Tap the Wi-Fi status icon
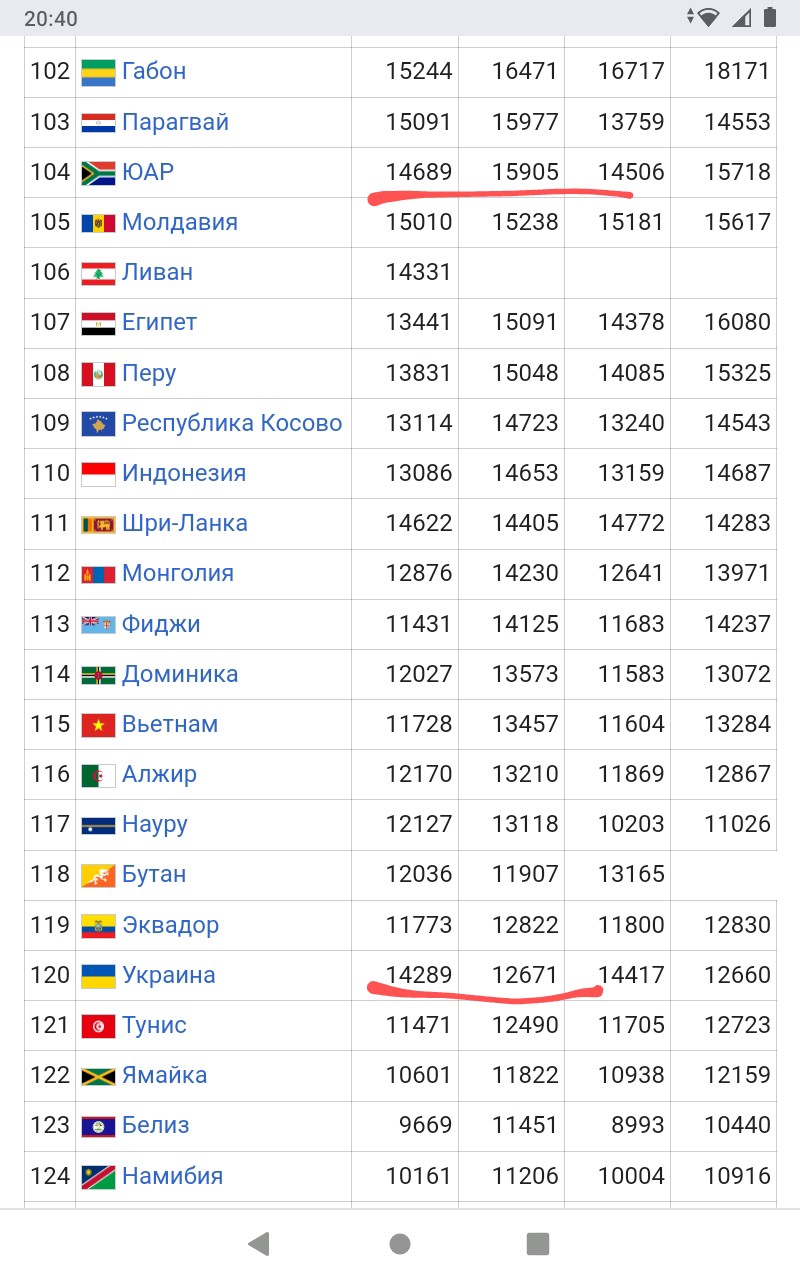 [x=707, y=17]
